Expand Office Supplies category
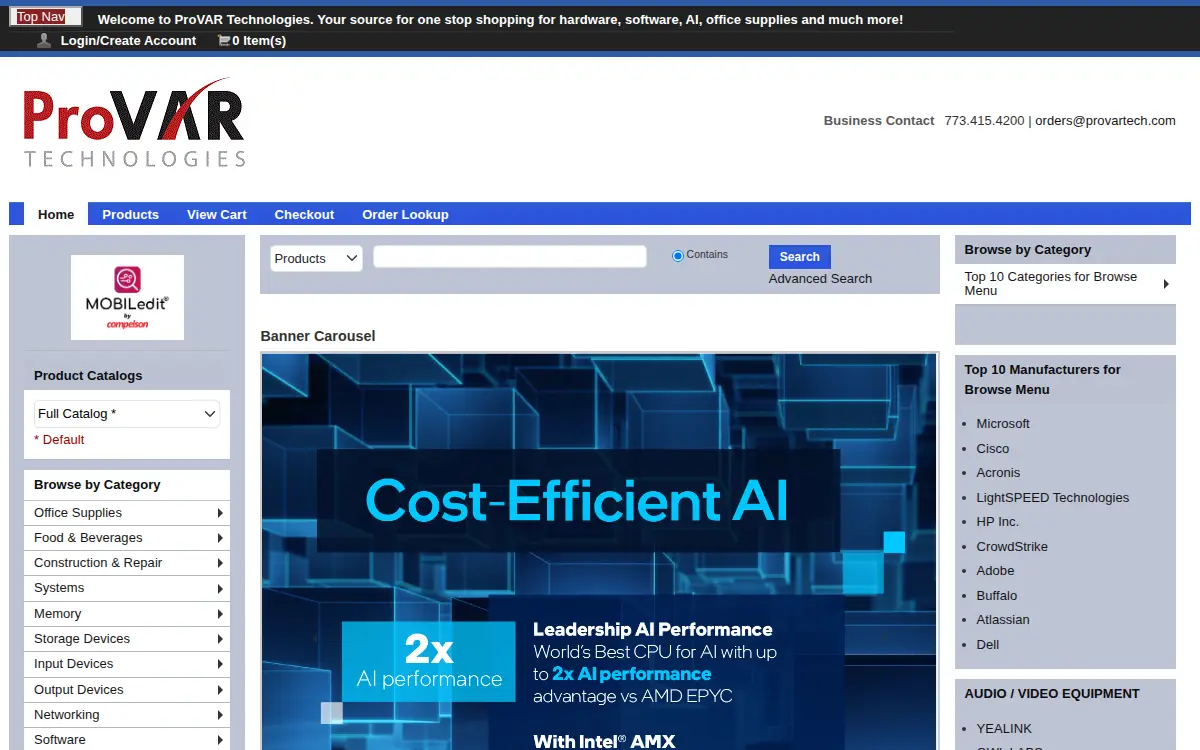This screenshot has height=750, width=1200. [127, 513]
